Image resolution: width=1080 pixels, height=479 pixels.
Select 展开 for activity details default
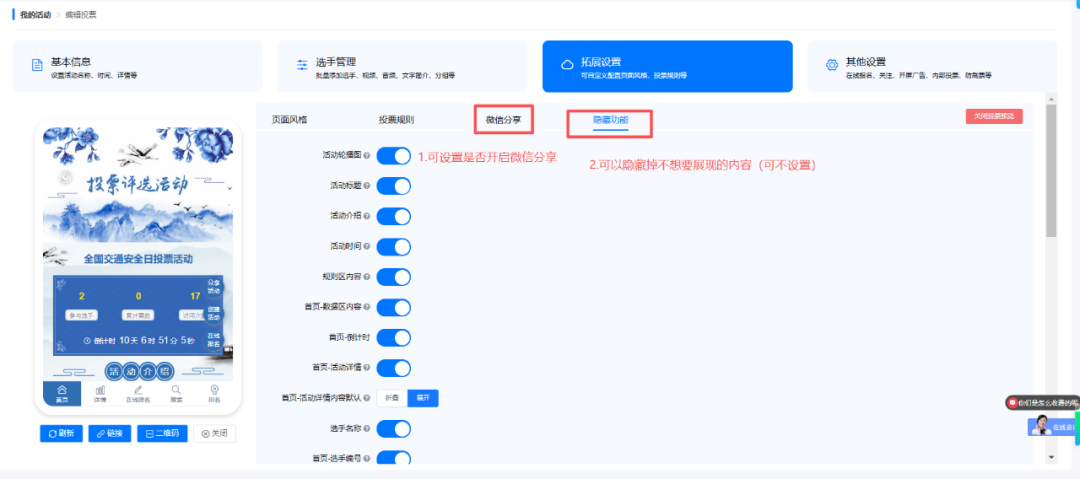(423, 398)
